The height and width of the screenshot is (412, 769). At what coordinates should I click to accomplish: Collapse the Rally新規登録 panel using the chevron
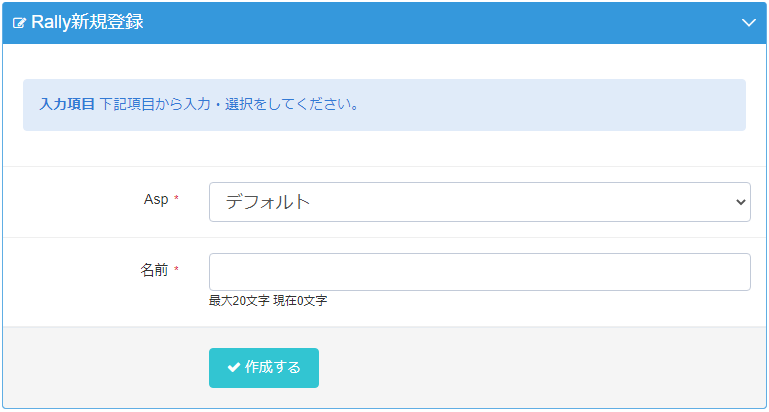(748, 23)
